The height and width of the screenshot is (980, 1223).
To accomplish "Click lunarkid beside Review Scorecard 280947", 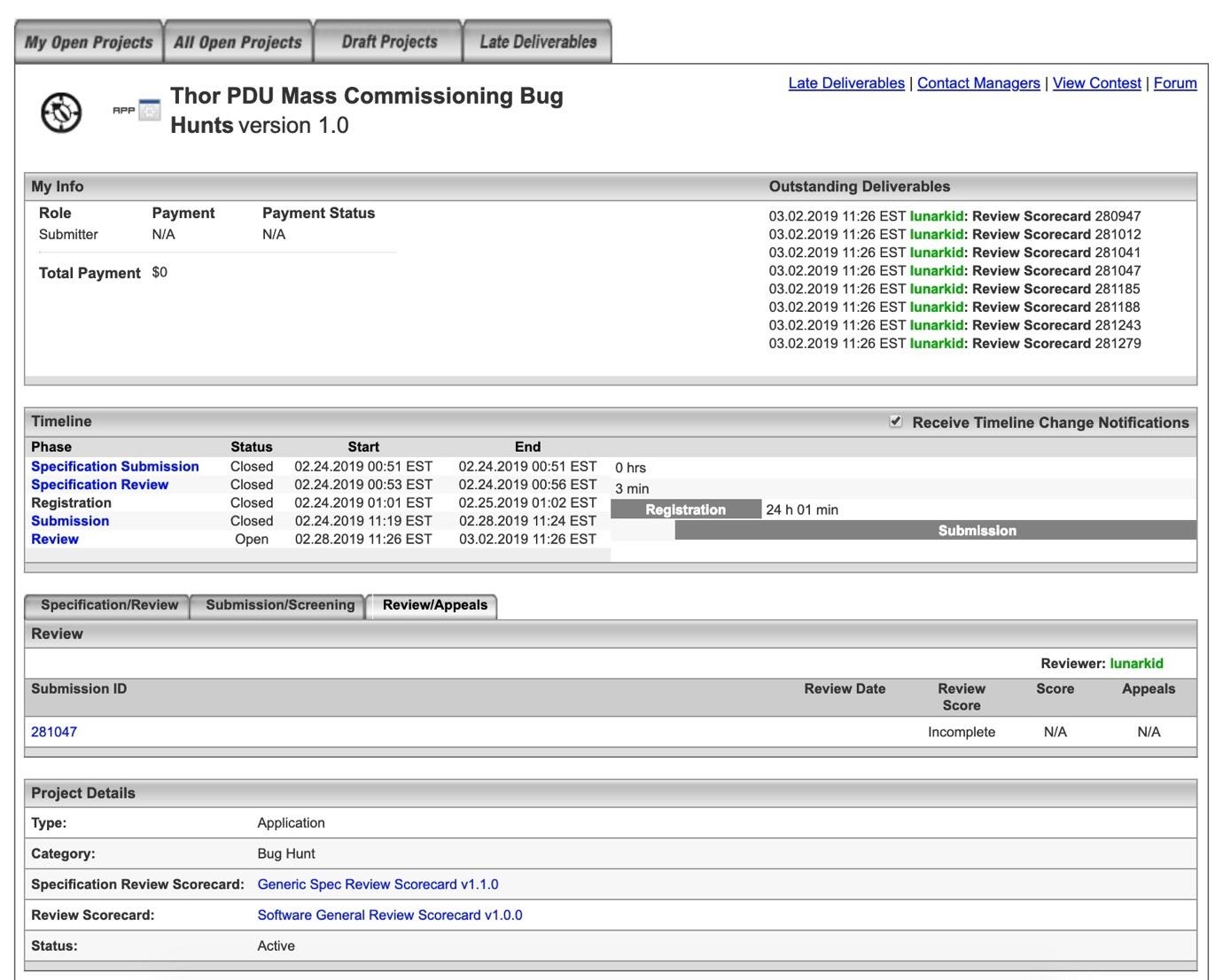I will [x=937, y=216].
